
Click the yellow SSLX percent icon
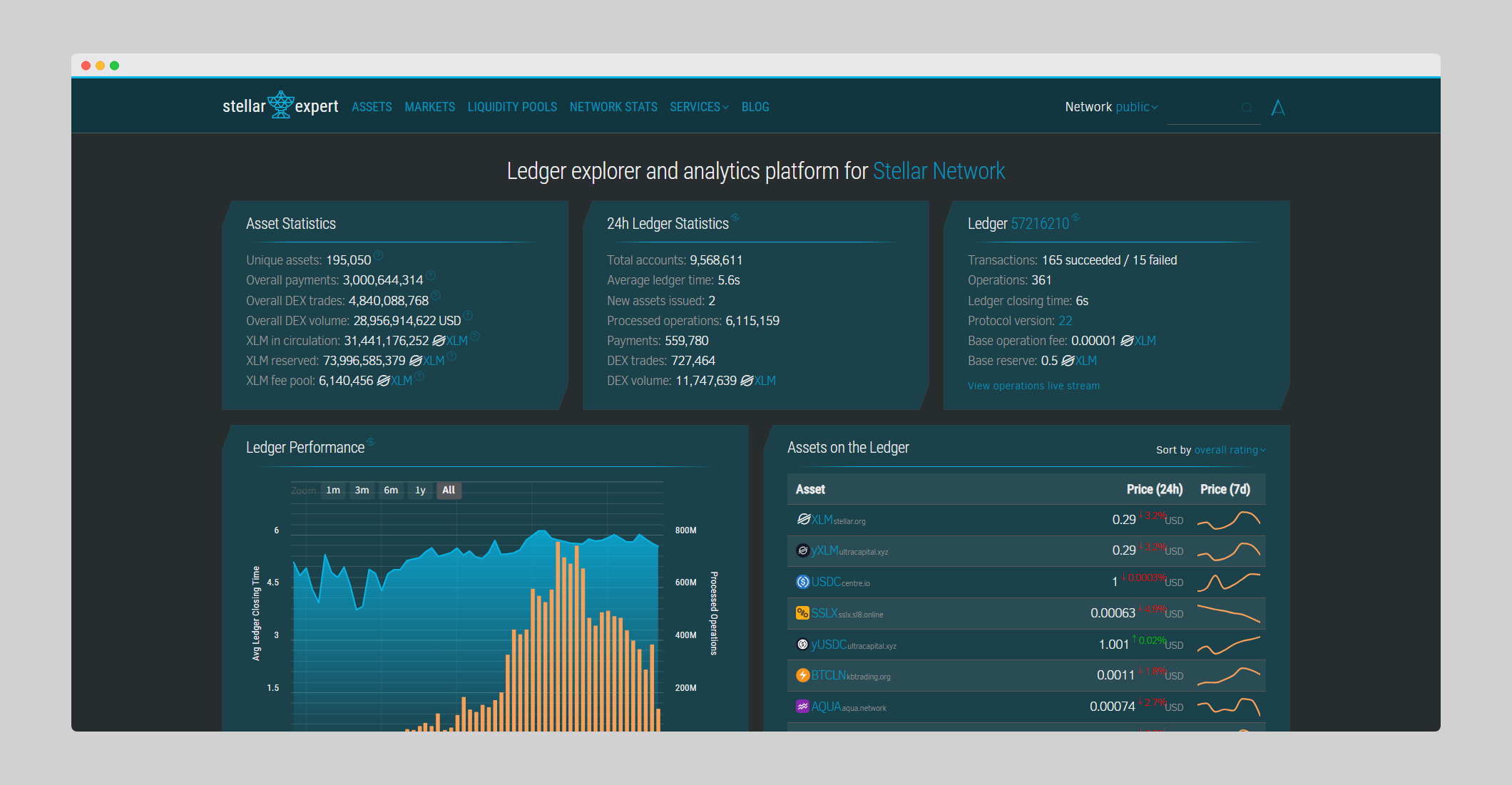[x=802, y=613]
